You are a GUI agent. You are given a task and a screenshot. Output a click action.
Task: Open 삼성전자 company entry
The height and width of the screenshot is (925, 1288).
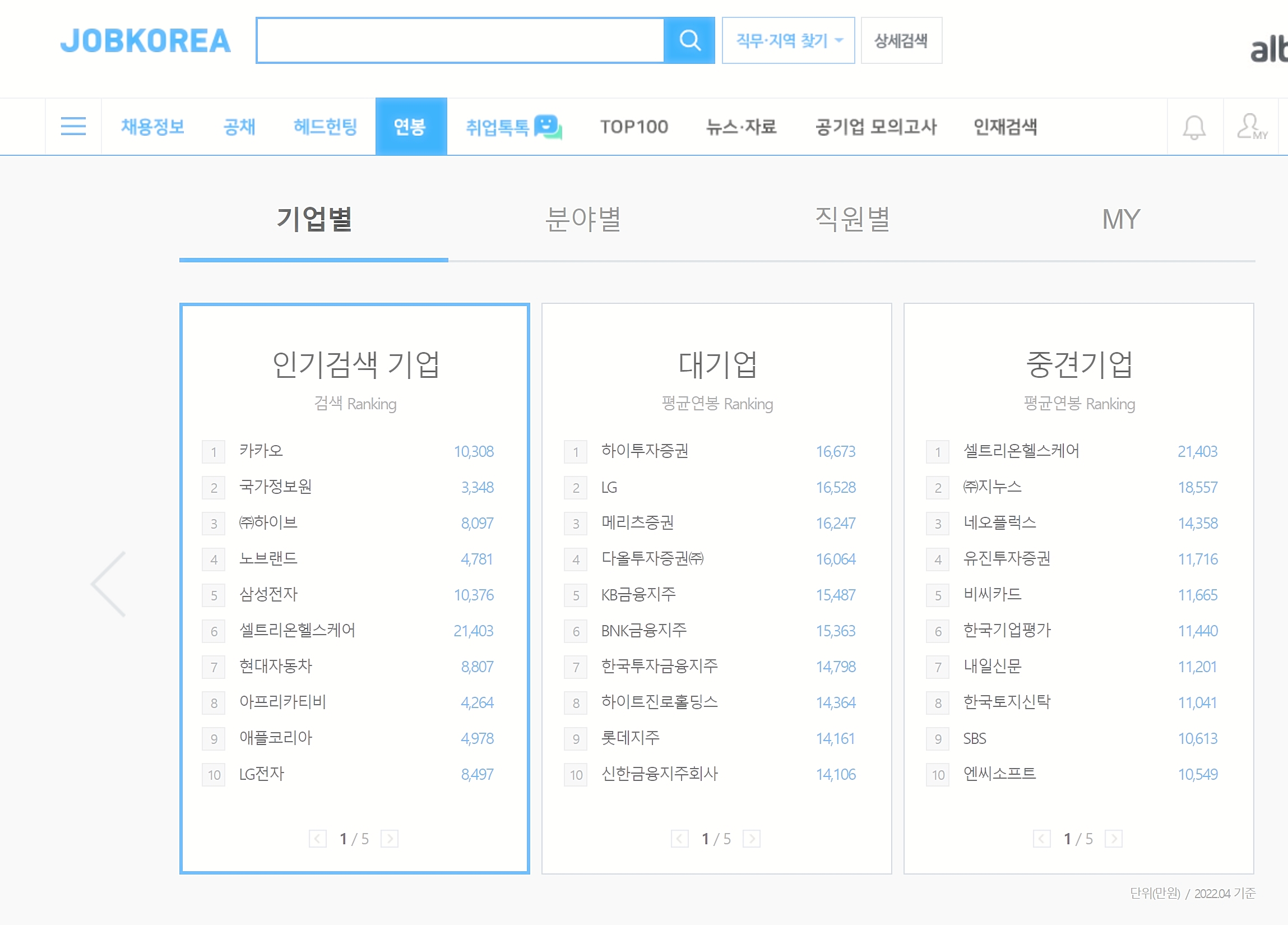pyautogui.click(x=268, y=594)
